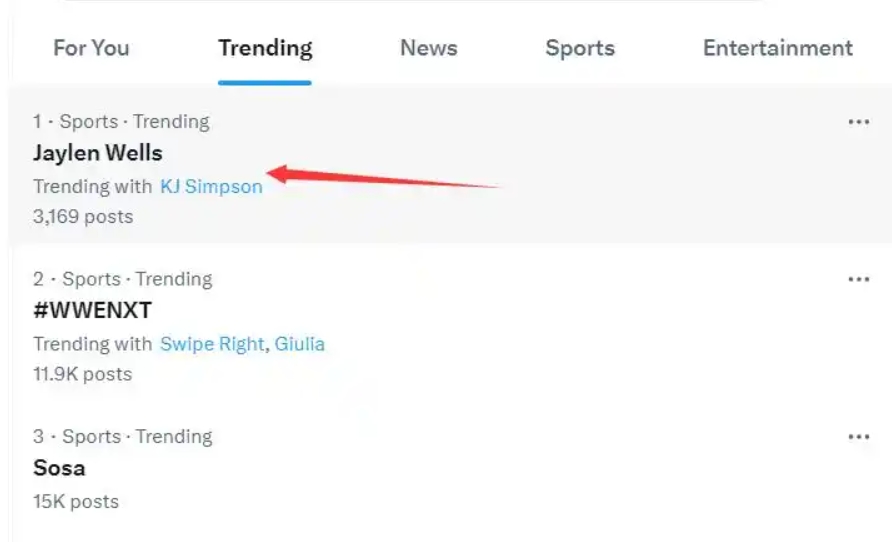Select the Trending tab
This screenshot has width=892, height=542.
(265, 48)
